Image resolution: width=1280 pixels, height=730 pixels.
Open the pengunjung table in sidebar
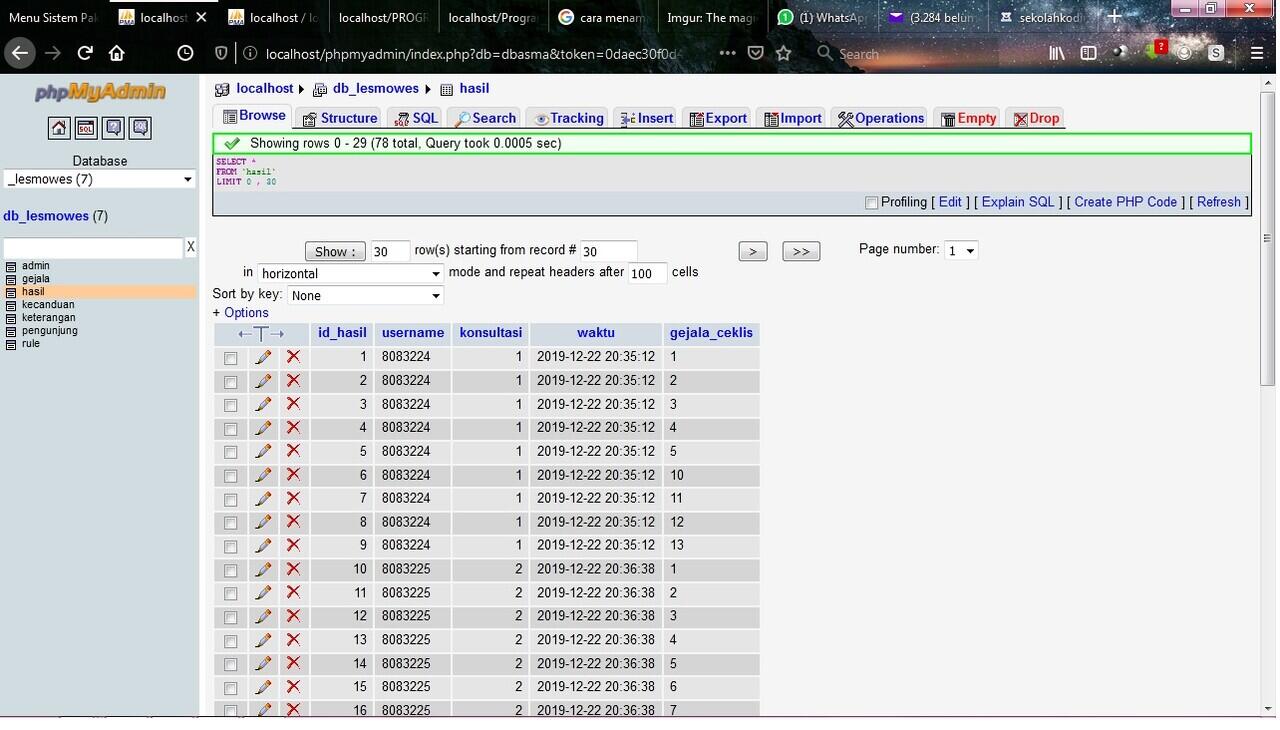pos(50,331)
